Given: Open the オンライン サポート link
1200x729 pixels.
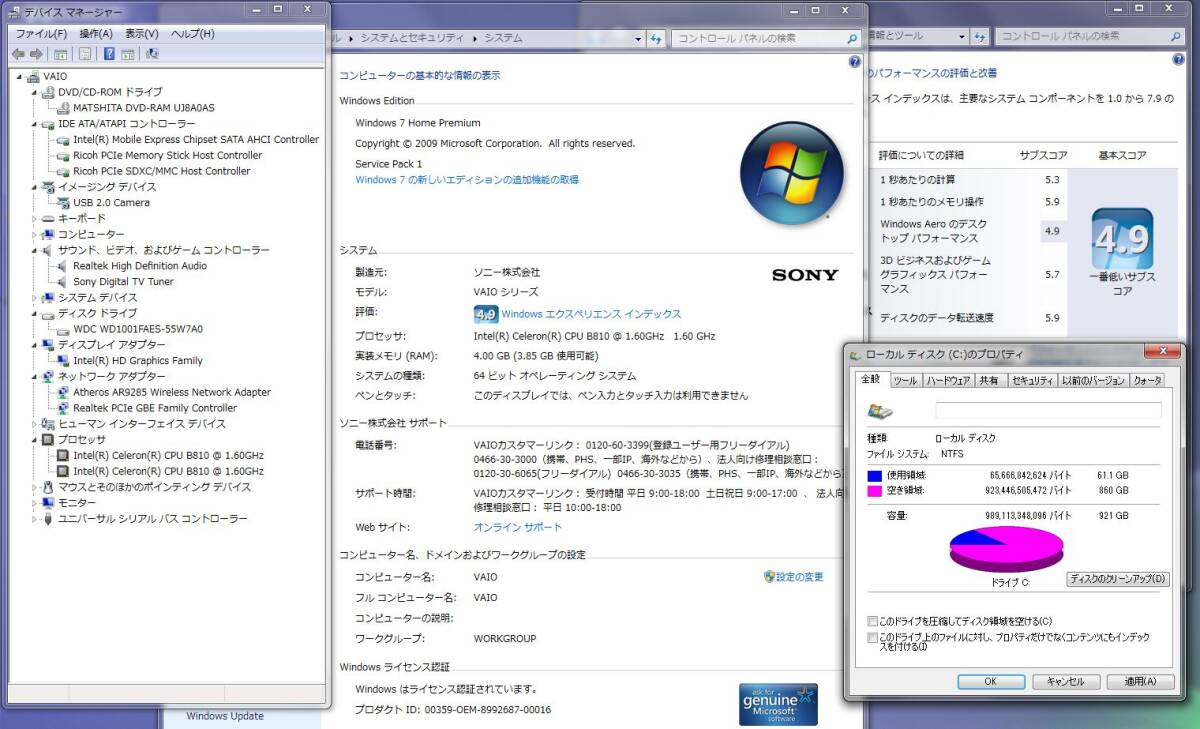Looking at the screenshot, I should [x=518, y=527].
